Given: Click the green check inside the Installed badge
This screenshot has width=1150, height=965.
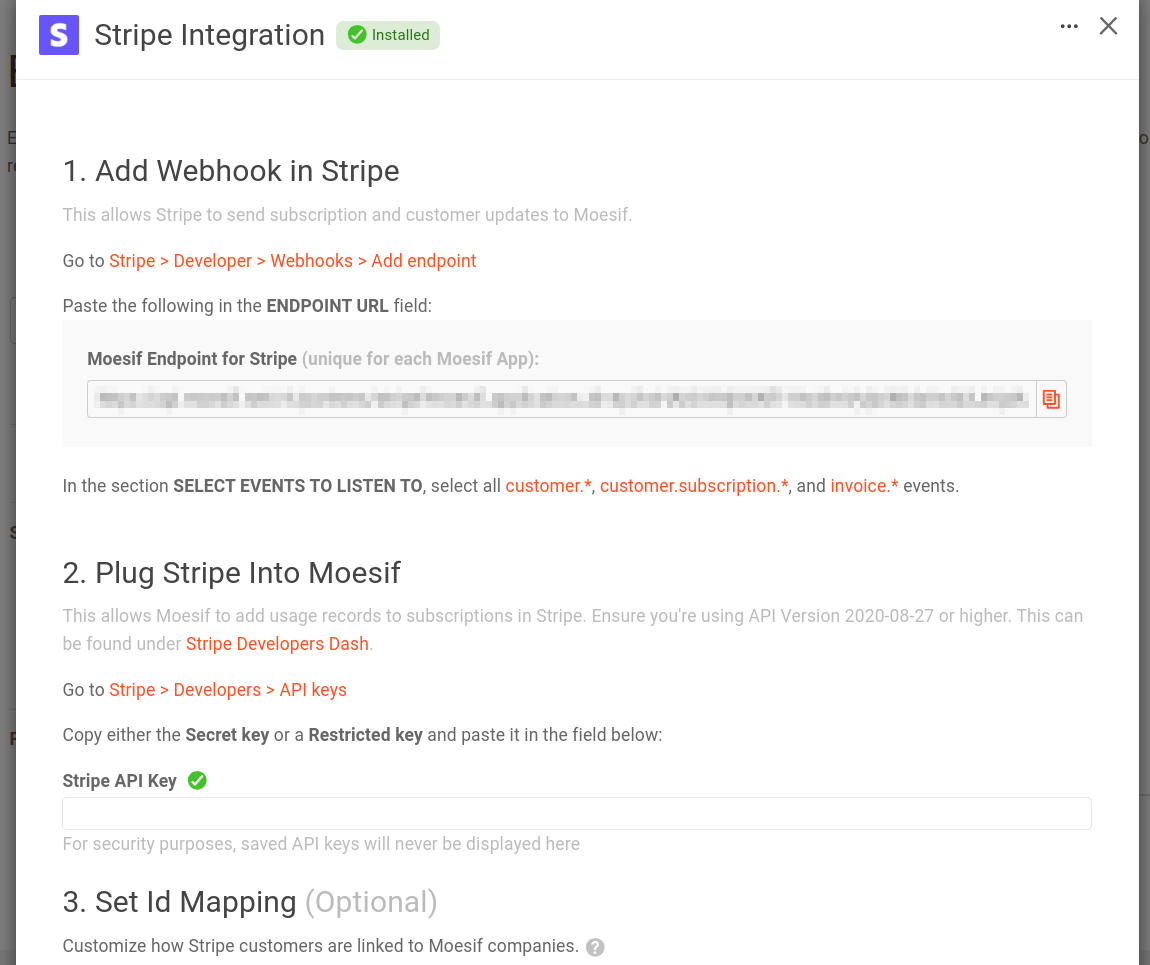Looking at the screenshot, I should (x=357, y=34).
